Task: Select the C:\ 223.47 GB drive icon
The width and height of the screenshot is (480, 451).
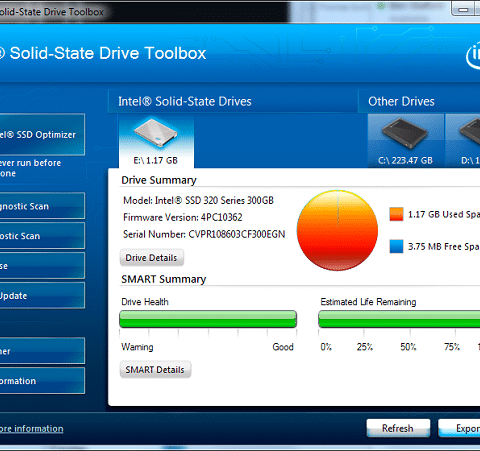Action: [x=405, y=141]
